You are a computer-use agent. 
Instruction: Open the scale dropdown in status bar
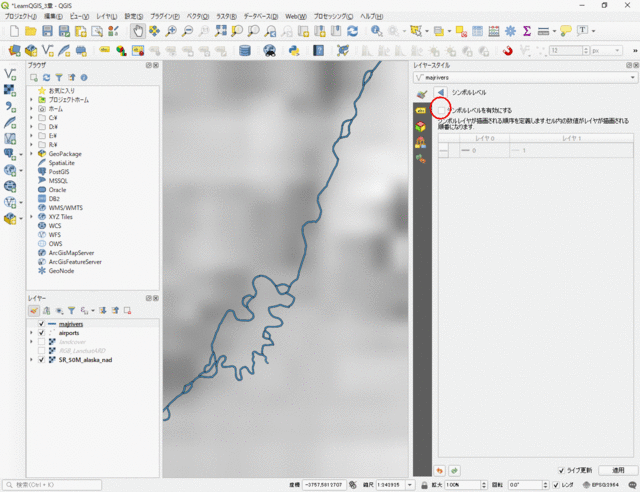[410, 485]
